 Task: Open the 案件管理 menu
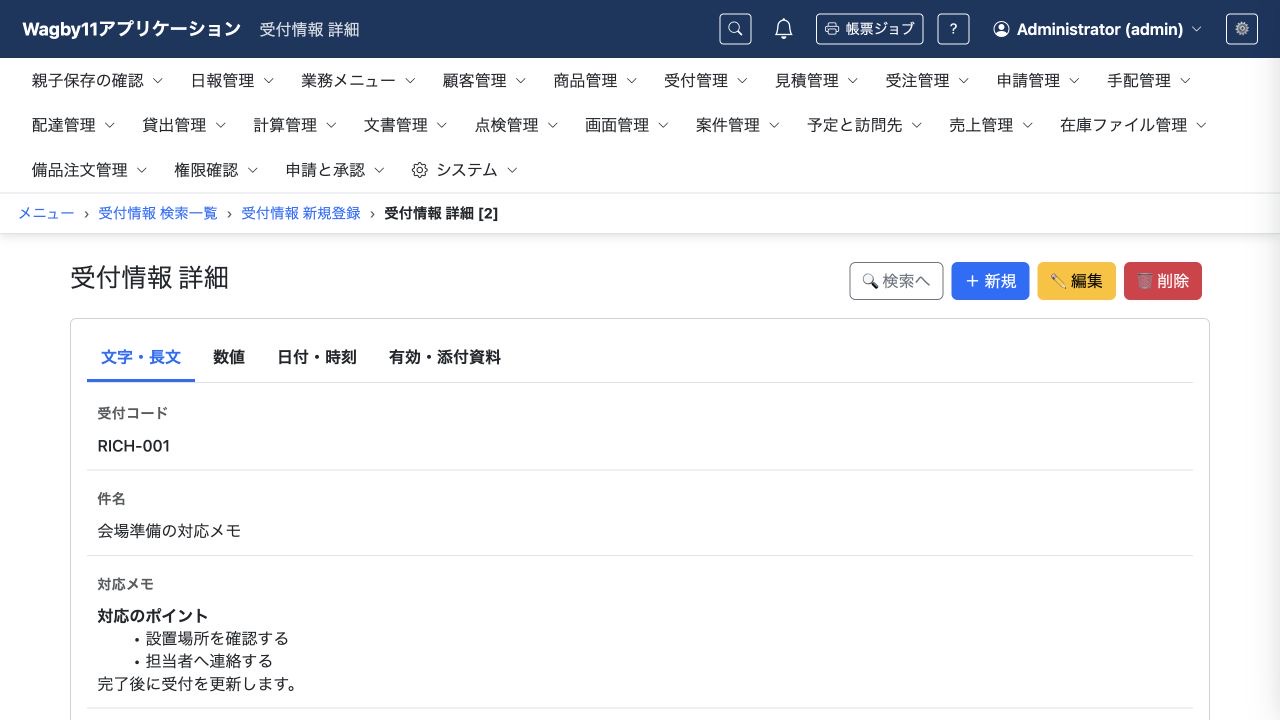[740, 125]
